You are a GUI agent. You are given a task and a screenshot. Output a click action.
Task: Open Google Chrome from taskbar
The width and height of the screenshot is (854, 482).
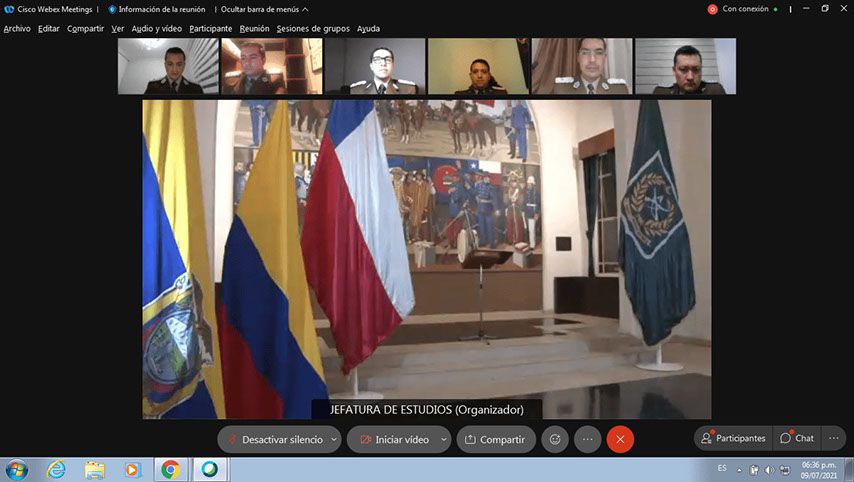[x=171, y=469]
